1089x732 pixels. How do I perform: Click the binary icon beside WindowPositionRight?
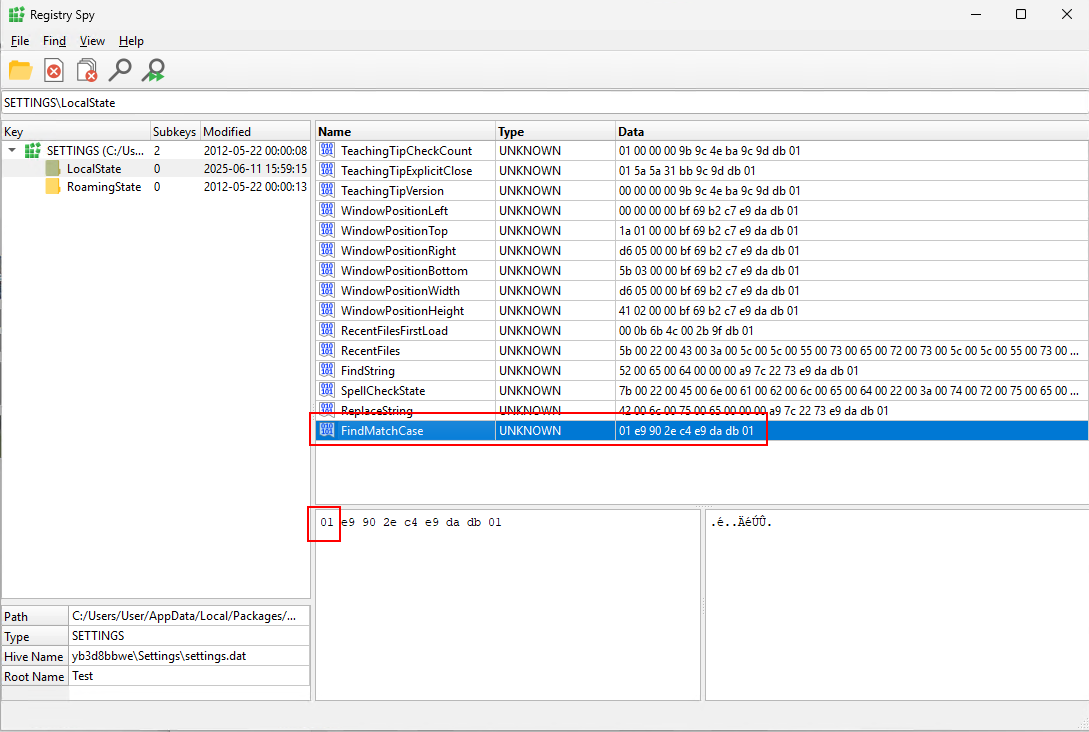(x=327, y=250)
